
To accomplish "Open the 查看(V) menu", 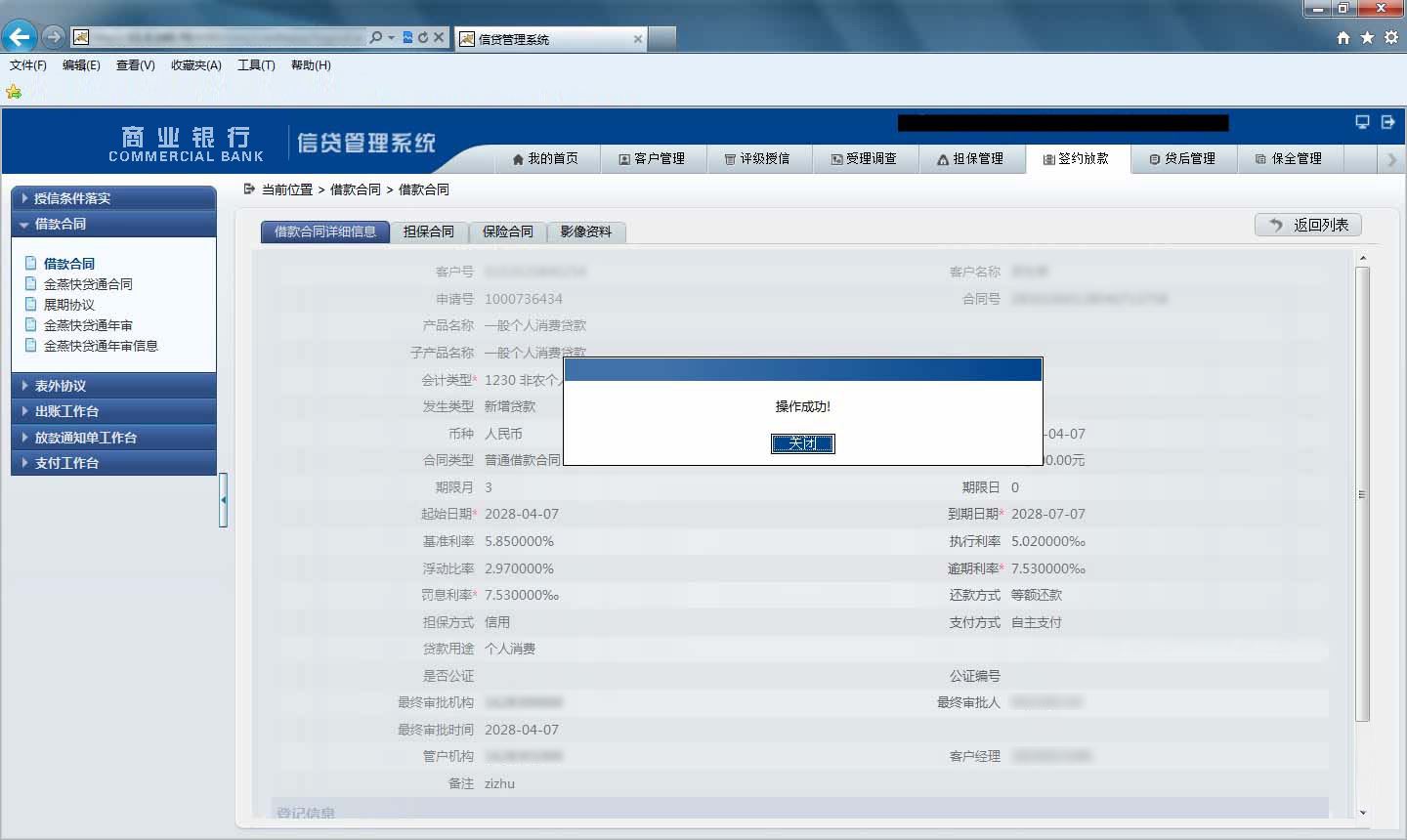I will (136, 65).
